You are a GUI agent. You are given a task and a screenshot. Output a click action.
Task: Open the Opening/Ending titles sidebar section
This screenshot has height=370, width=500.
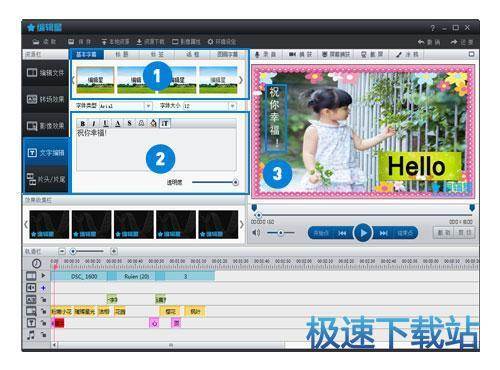pyautogui.click(x=46, y=179)
